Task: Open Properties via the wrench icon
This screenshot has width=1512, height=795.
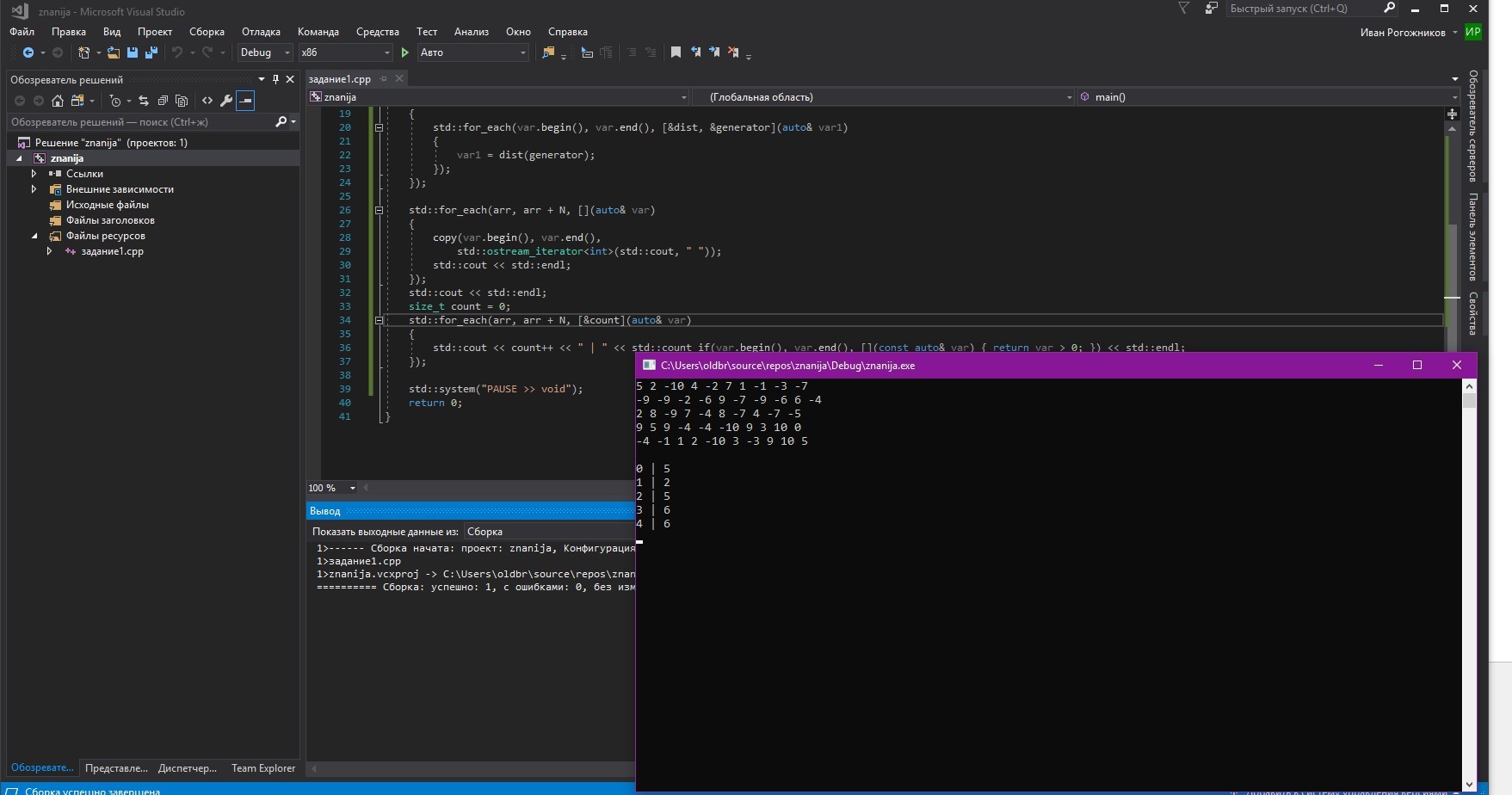Action: click(226, 101)
